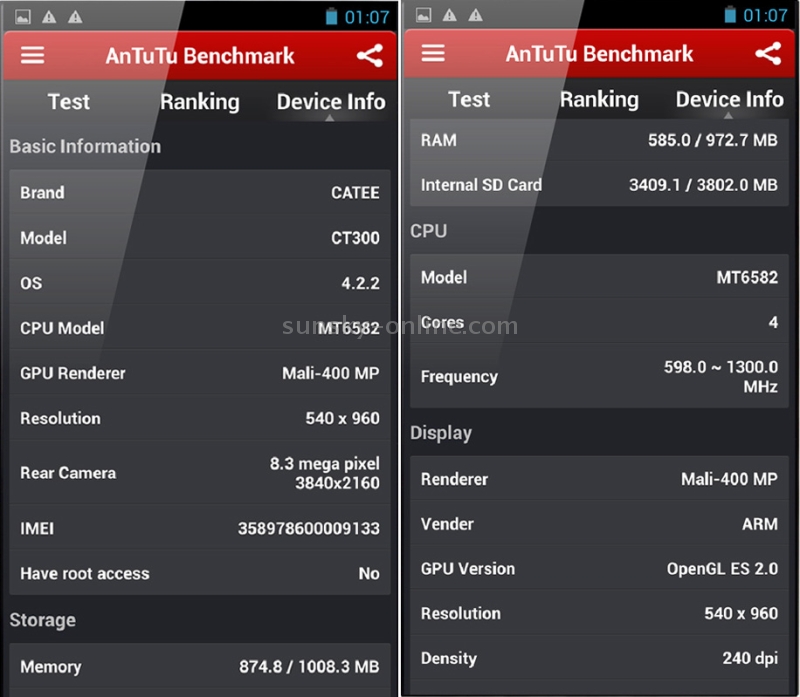Tap first warning triangle in left status bar
800x697 pixels.
pos(49,17)
